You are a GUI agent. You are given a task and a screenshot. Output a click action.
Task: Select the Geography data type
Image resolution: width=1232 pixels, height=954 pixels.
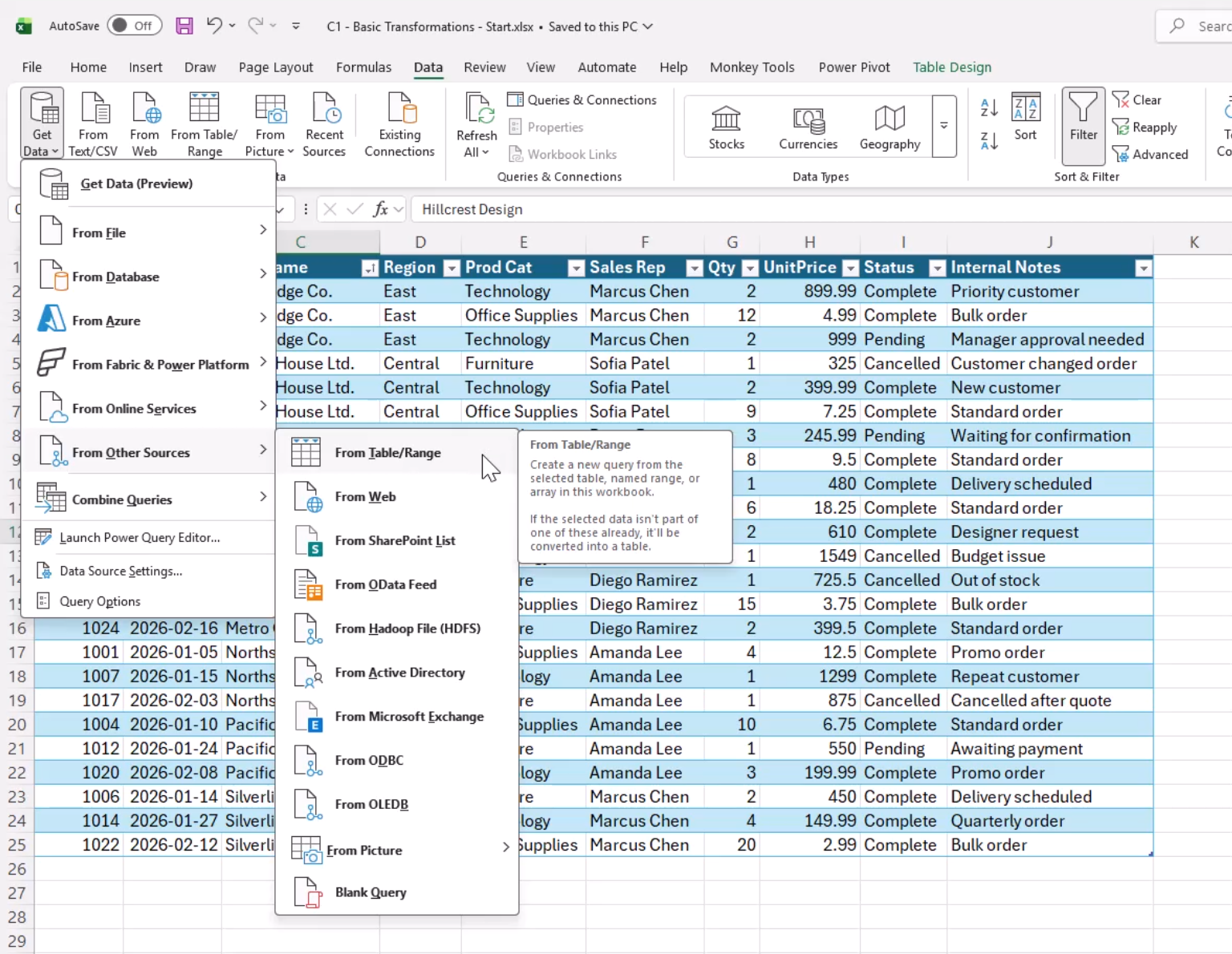[890, 127]
